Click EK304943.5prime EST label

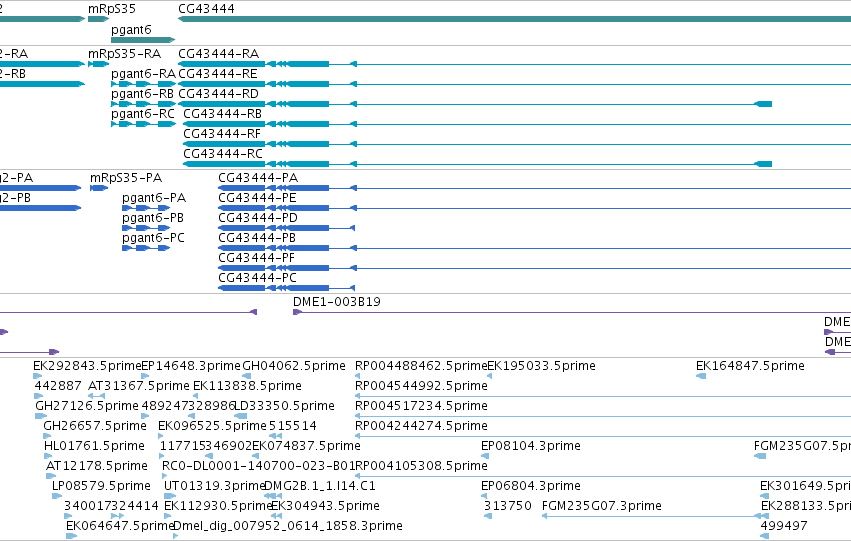click(325, 506)
